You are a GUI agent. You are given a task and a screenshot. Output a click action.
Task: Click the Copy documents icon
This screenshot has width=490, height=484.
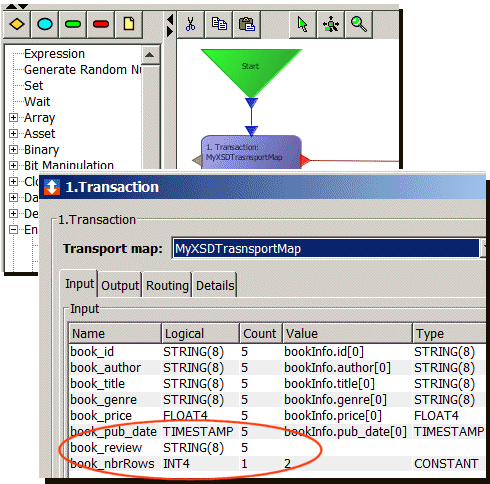point(219,24)
